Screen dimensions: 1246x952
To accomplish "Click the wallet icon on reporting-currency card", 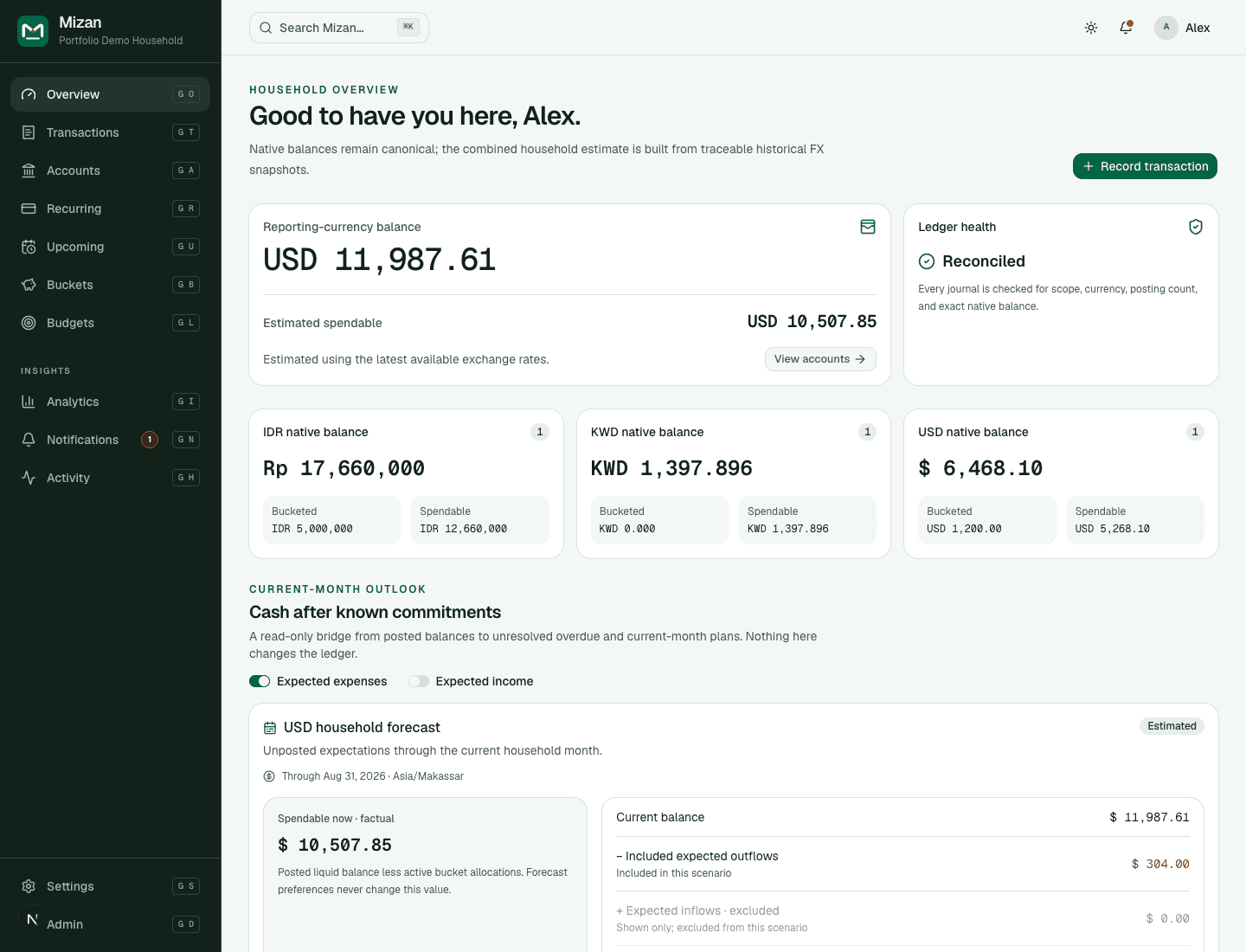I will point(868,227).
